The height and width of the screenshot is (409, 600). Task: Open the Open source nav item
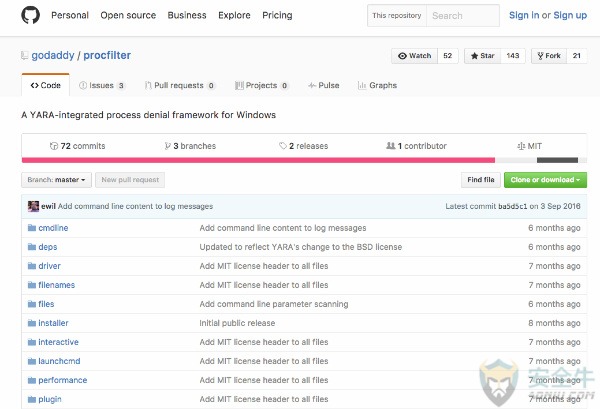pyautogui.click(x=128, y=15)
